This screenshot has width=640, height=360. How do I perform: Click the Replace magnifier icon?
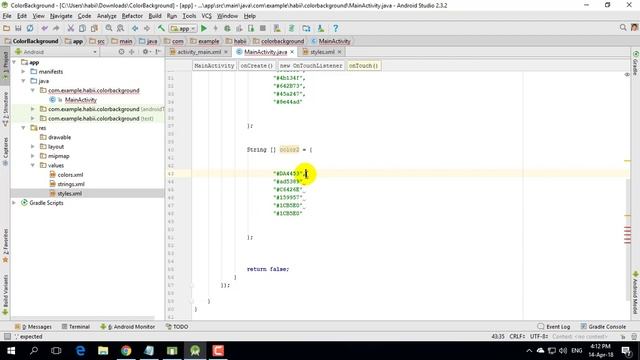click(120, 29)
